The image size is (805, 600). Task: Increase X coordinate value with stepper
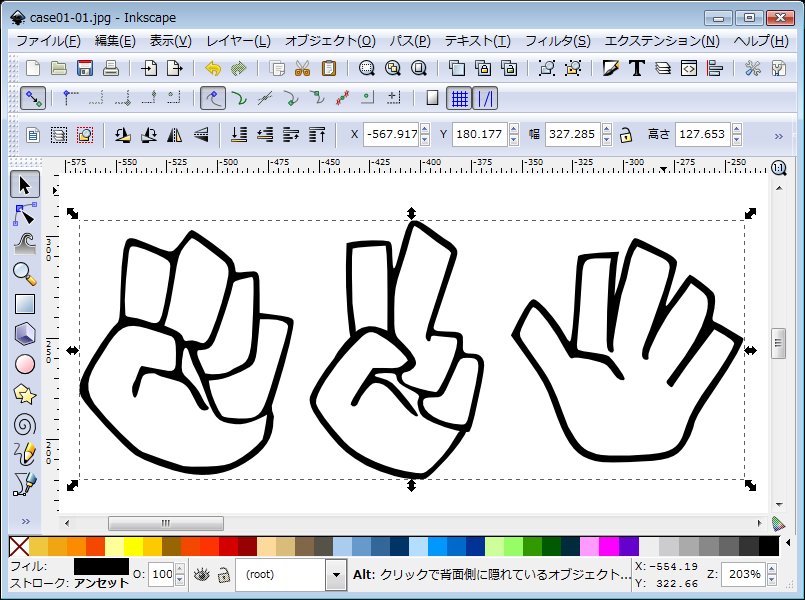425,129
